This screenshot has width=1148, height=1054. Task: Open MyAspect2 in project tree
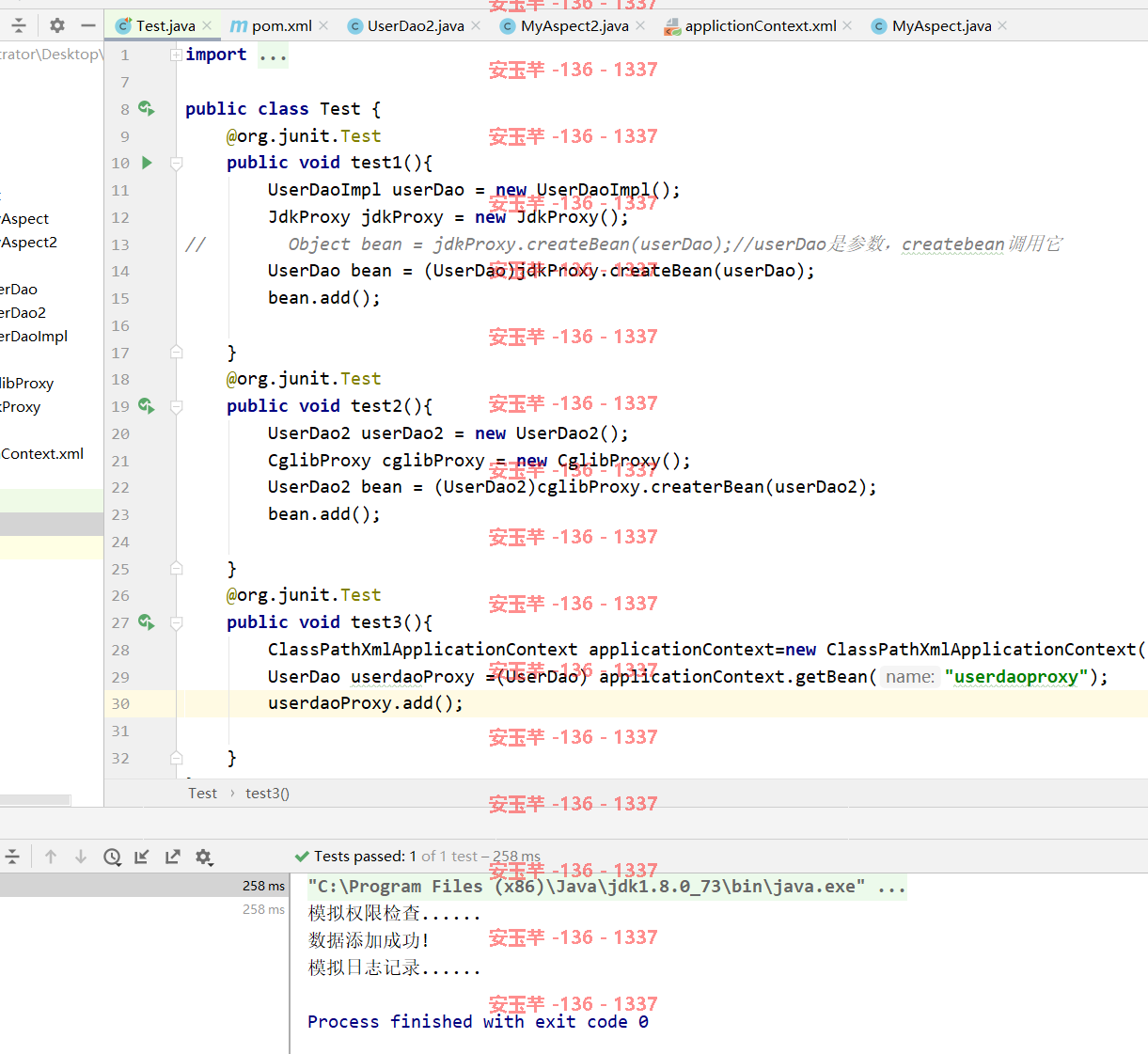[28, 242]
